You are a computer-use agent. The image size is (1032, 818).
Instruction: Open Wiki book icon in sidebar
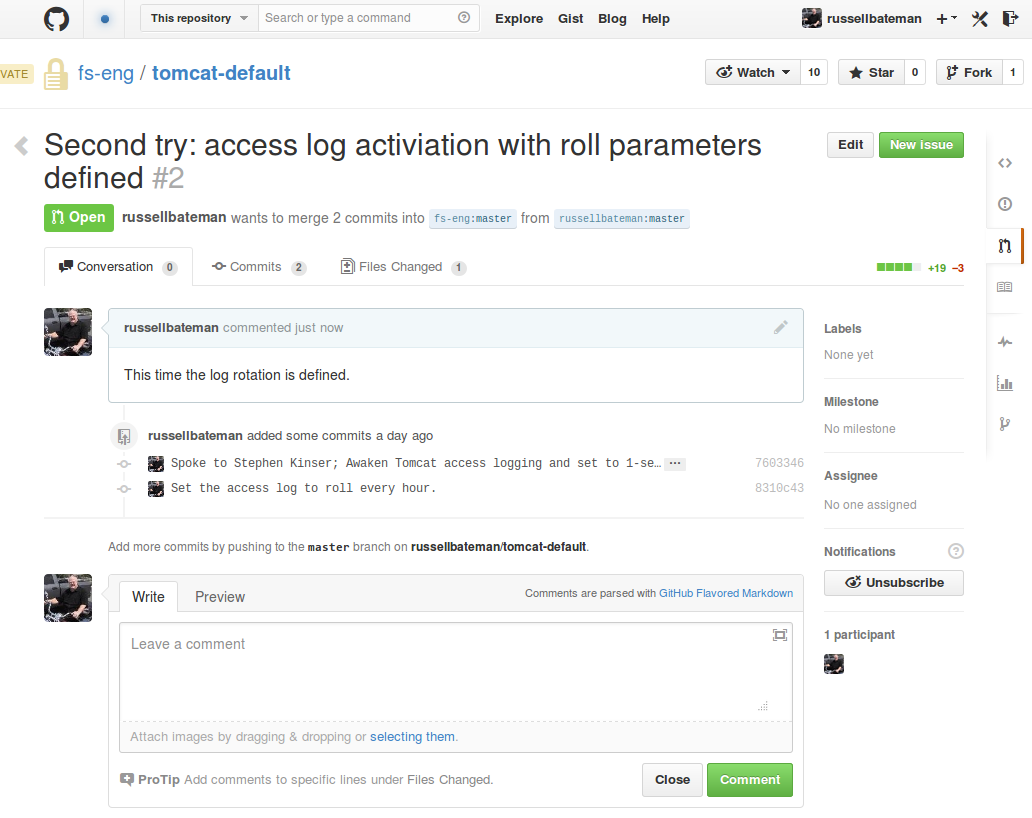1004,287
